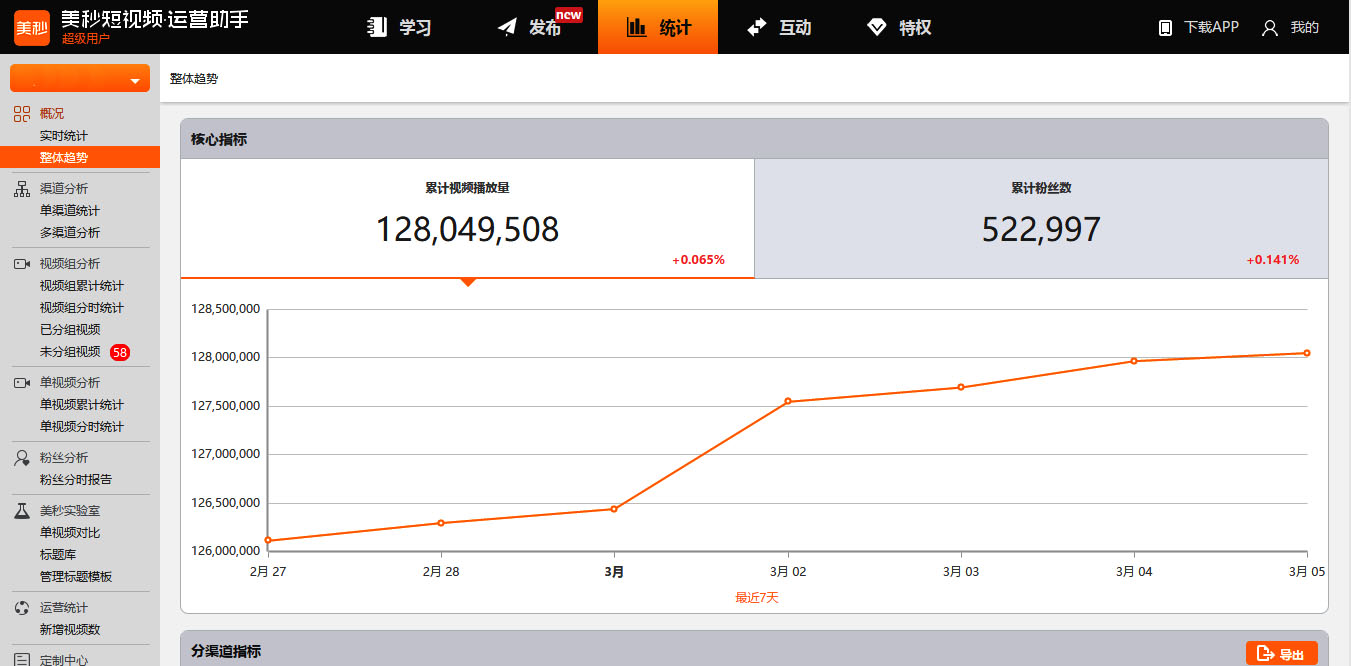This screenshot has width=1351, height=666.
Task: Open the orange account dropdown selector
Action: [80, 79]
